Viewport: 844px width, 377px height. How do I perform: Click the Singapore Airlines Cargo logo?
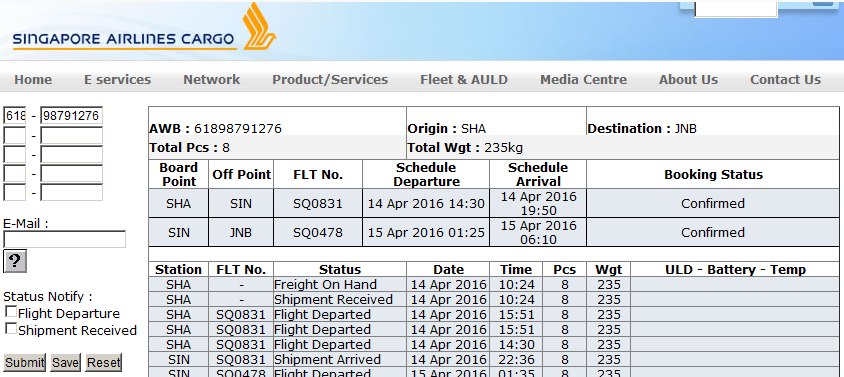tap(144, 27)
